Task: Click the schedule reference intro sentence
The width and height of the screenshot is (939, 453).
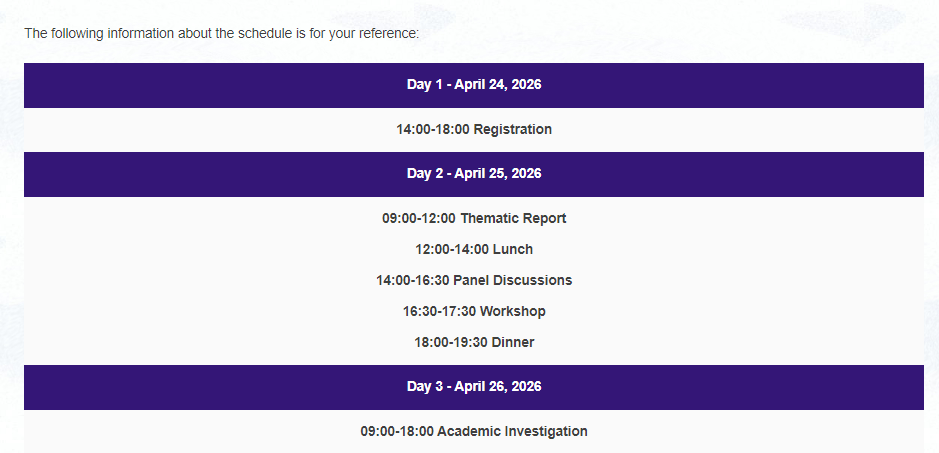Action: [x=222, y=33]
